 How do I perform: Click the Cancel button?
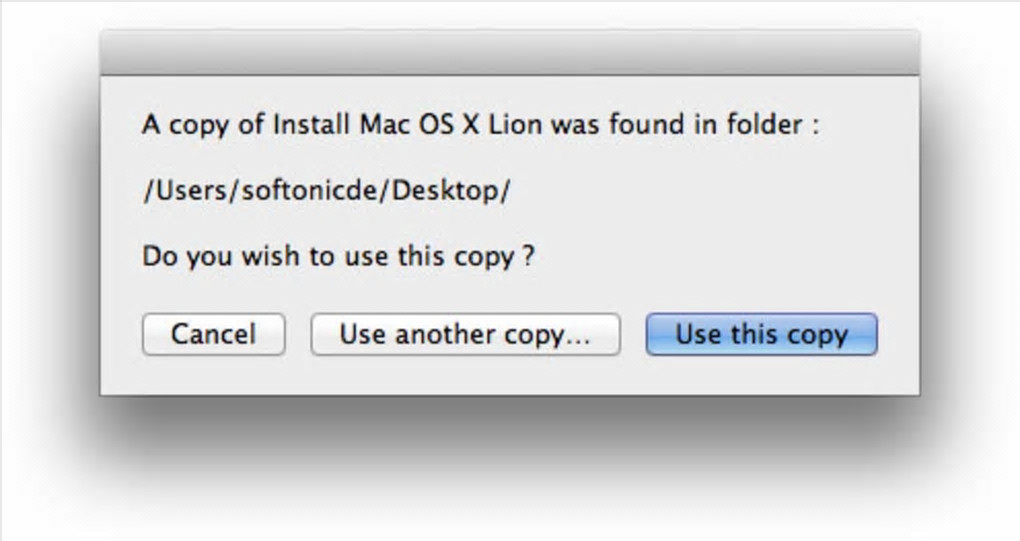(x=213, y=334)
